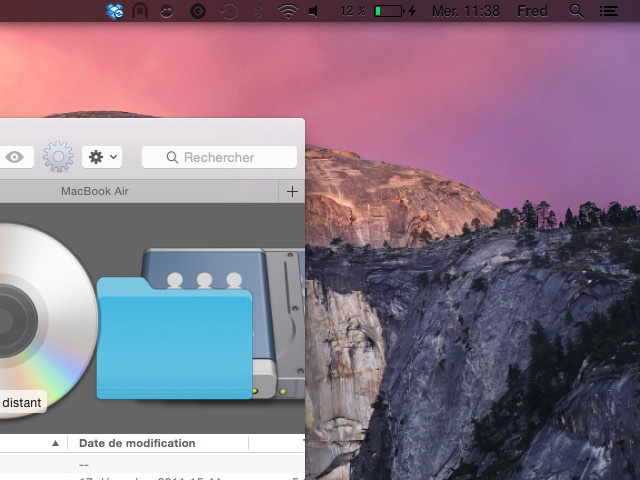Click the 12 % battery percentage

[x=353, y=11]
